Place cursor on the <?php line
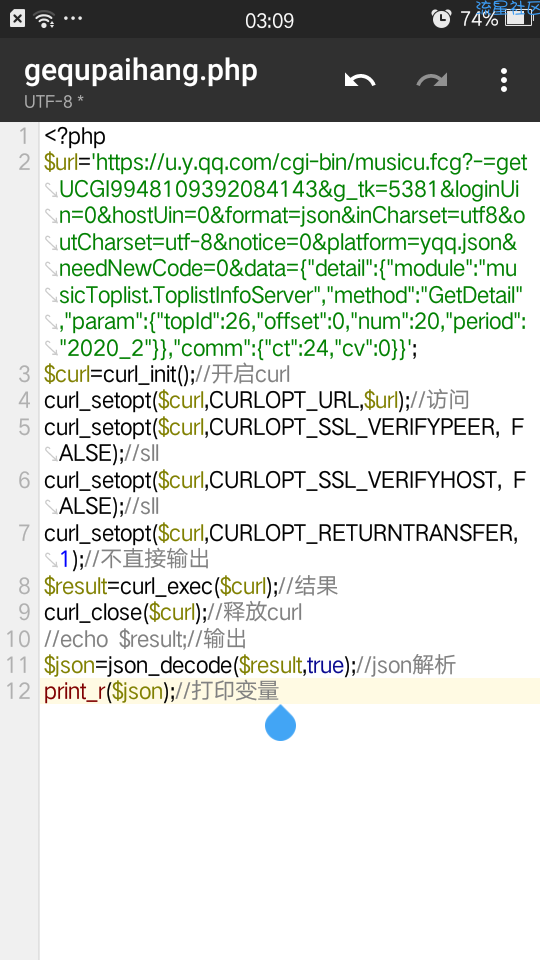Image resolution: width=540 pixels, height=960 pixels. [x=75, y=136]
